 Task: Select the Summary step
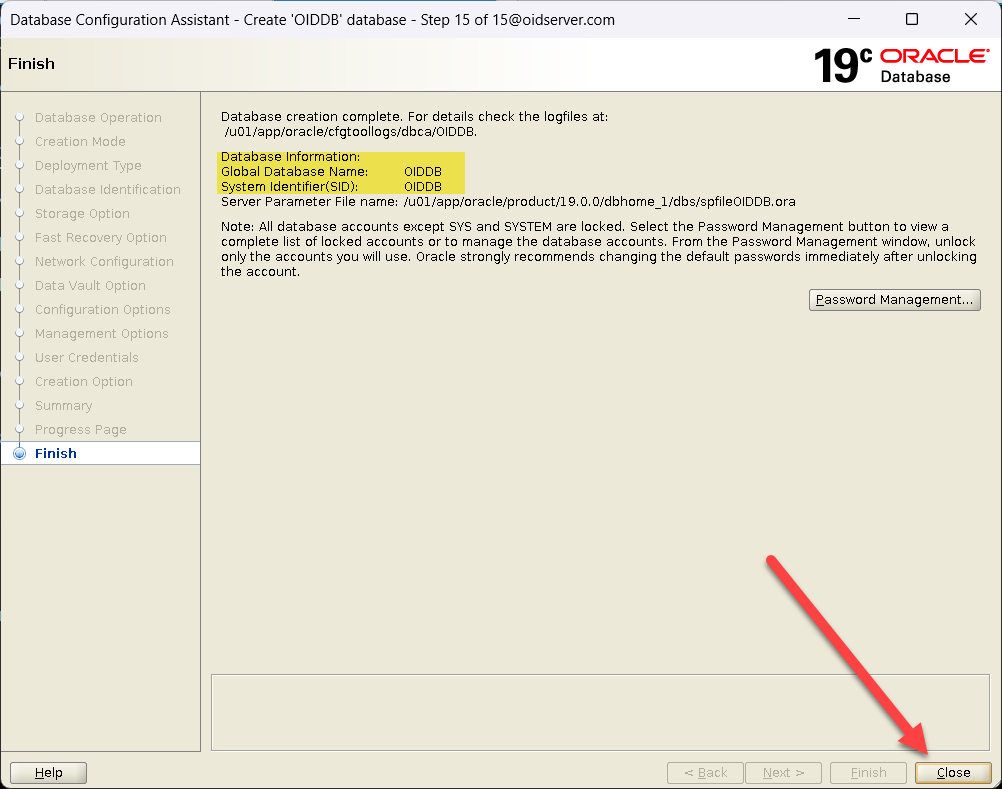coord(63,405)
